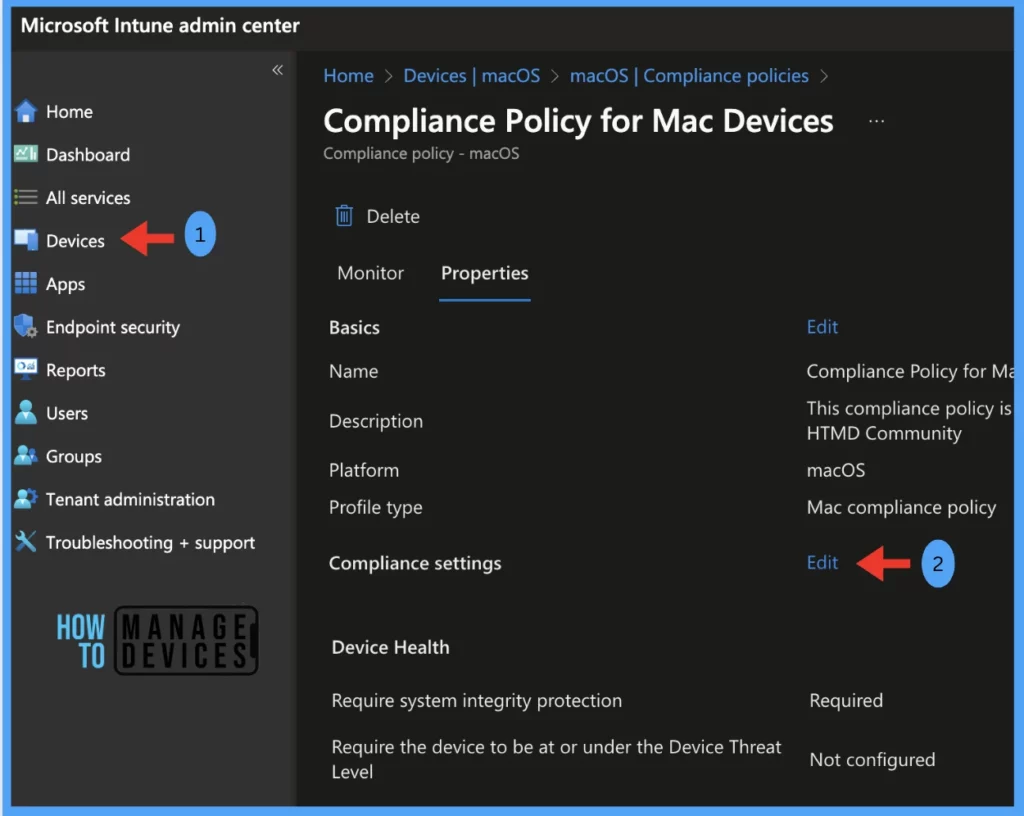Open Groups in sidebar

point(73,456)
